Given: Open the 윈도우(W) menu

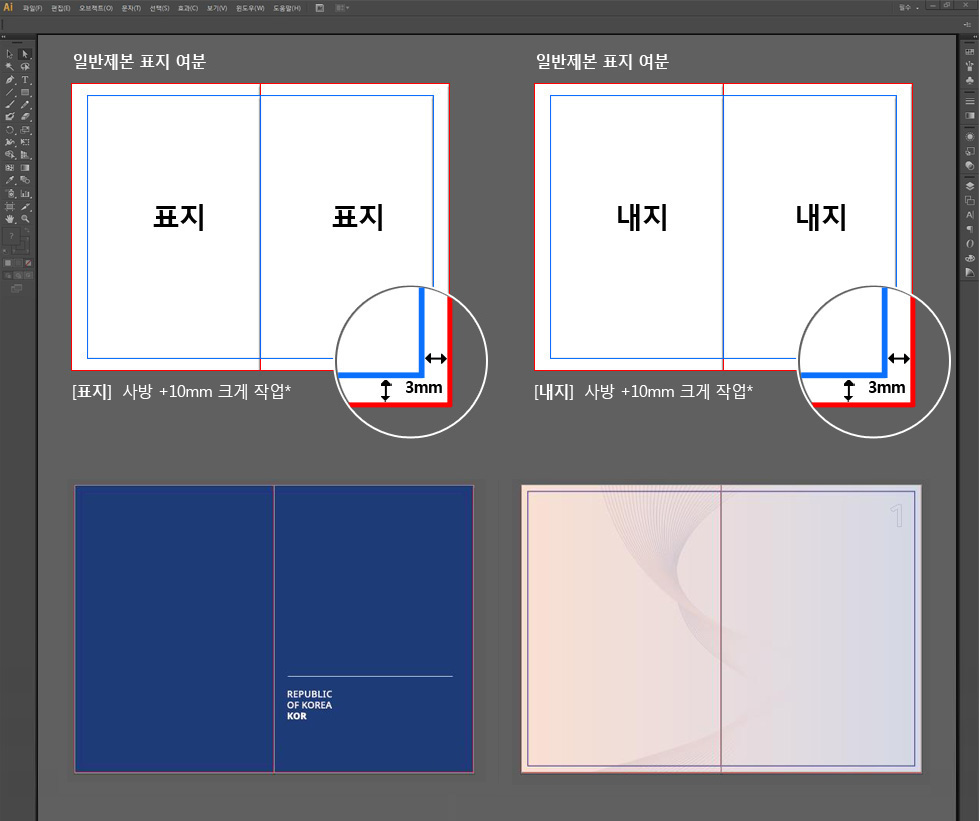Looking at the screenshot, I should tap(250, 8).
